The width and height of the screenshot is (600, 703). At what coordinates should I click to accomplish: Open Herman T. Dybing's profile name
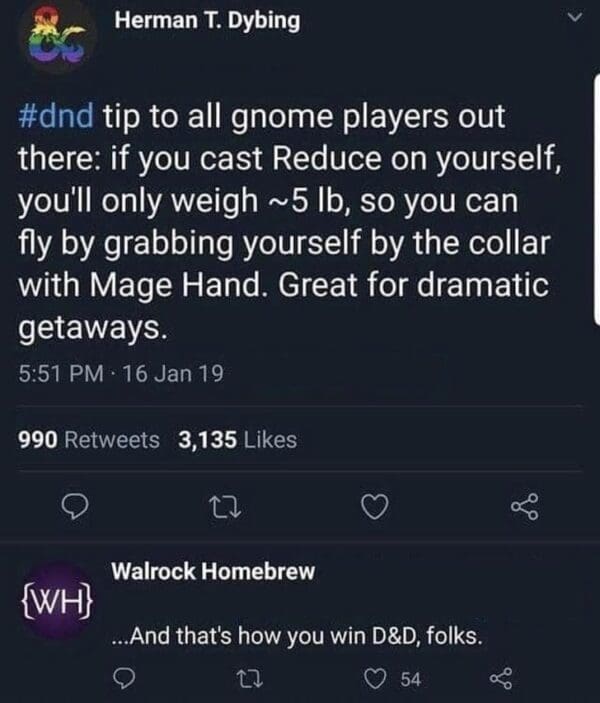pyautogui.click(x=207, y=21)
